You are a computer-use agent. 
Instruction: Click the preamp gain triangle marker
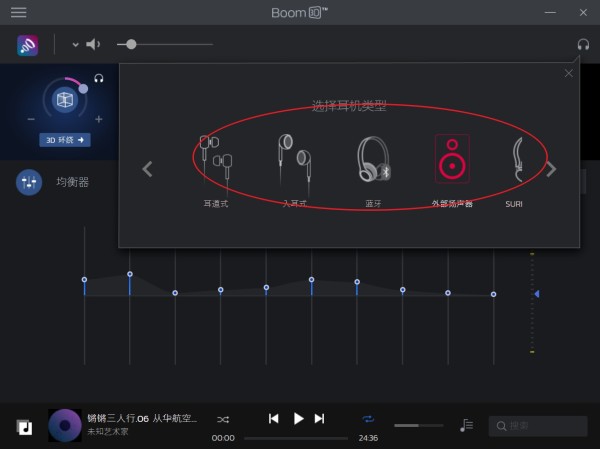click(x=537, y=294)
